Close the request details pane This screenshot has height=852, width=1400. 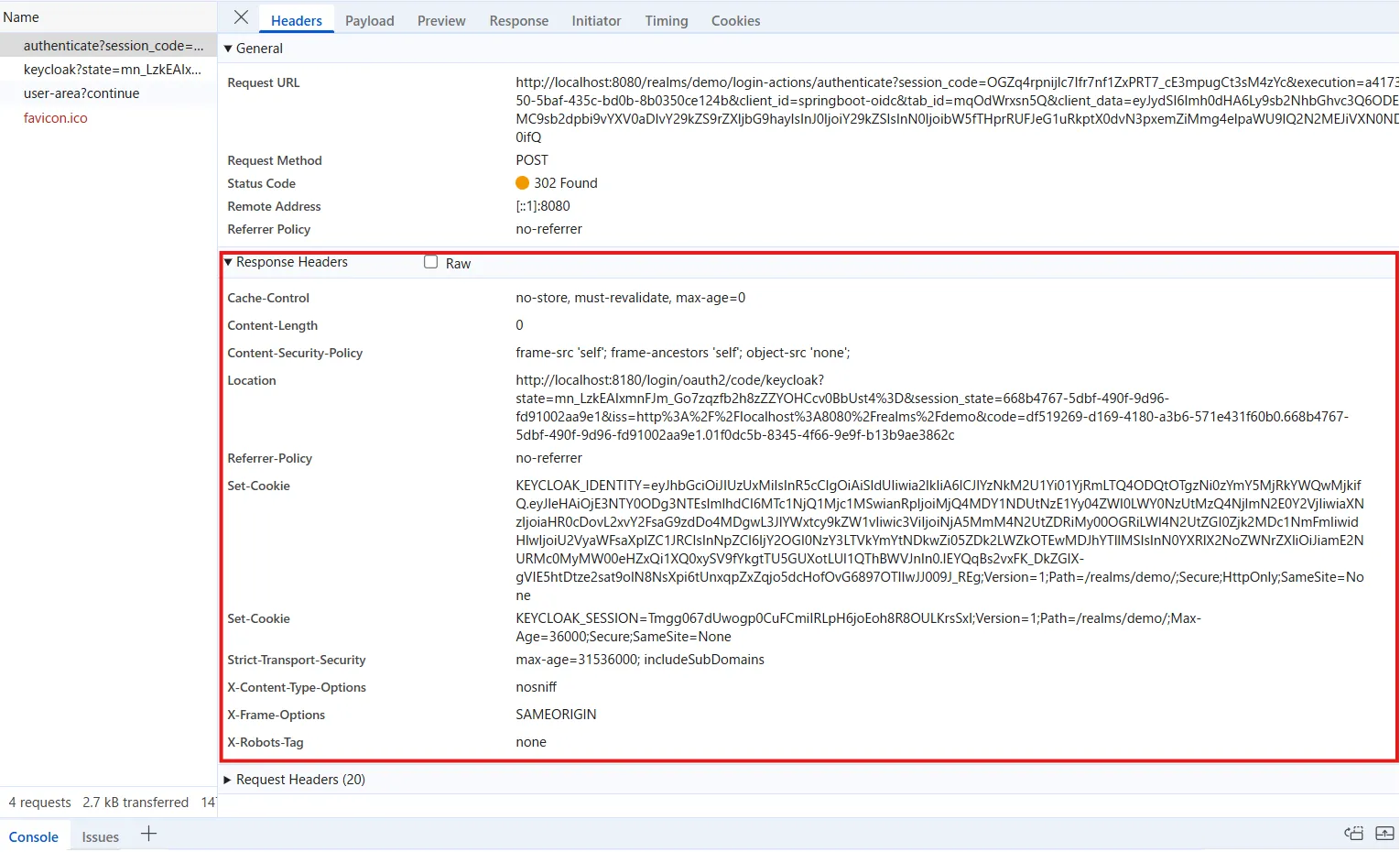[x=241, y=17]
